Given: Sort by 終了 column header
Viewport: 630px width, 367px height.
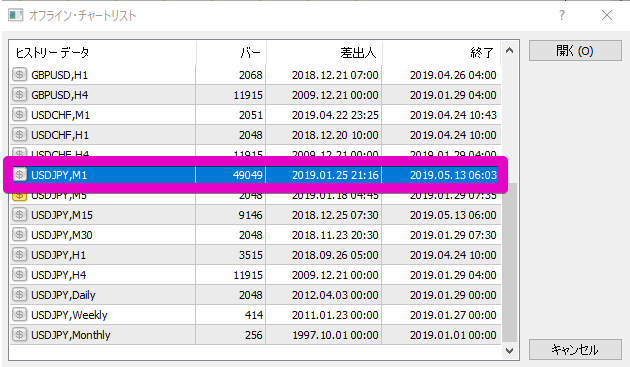Looking at the screenshot, I should [x=441, y=53].
